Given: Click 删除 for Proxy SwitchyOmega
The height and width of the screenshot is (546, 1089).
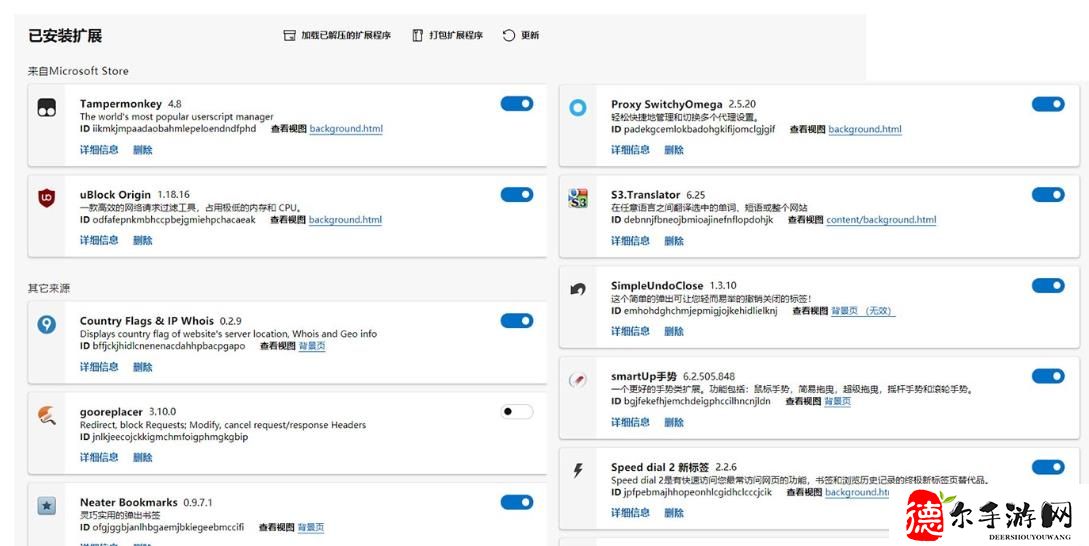Looking at the screenshot, I should coord(674,150).
